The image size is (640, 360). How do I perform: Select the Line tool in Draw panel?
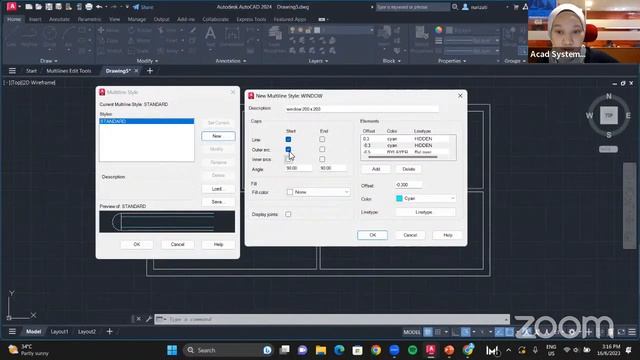coord(11,37)
